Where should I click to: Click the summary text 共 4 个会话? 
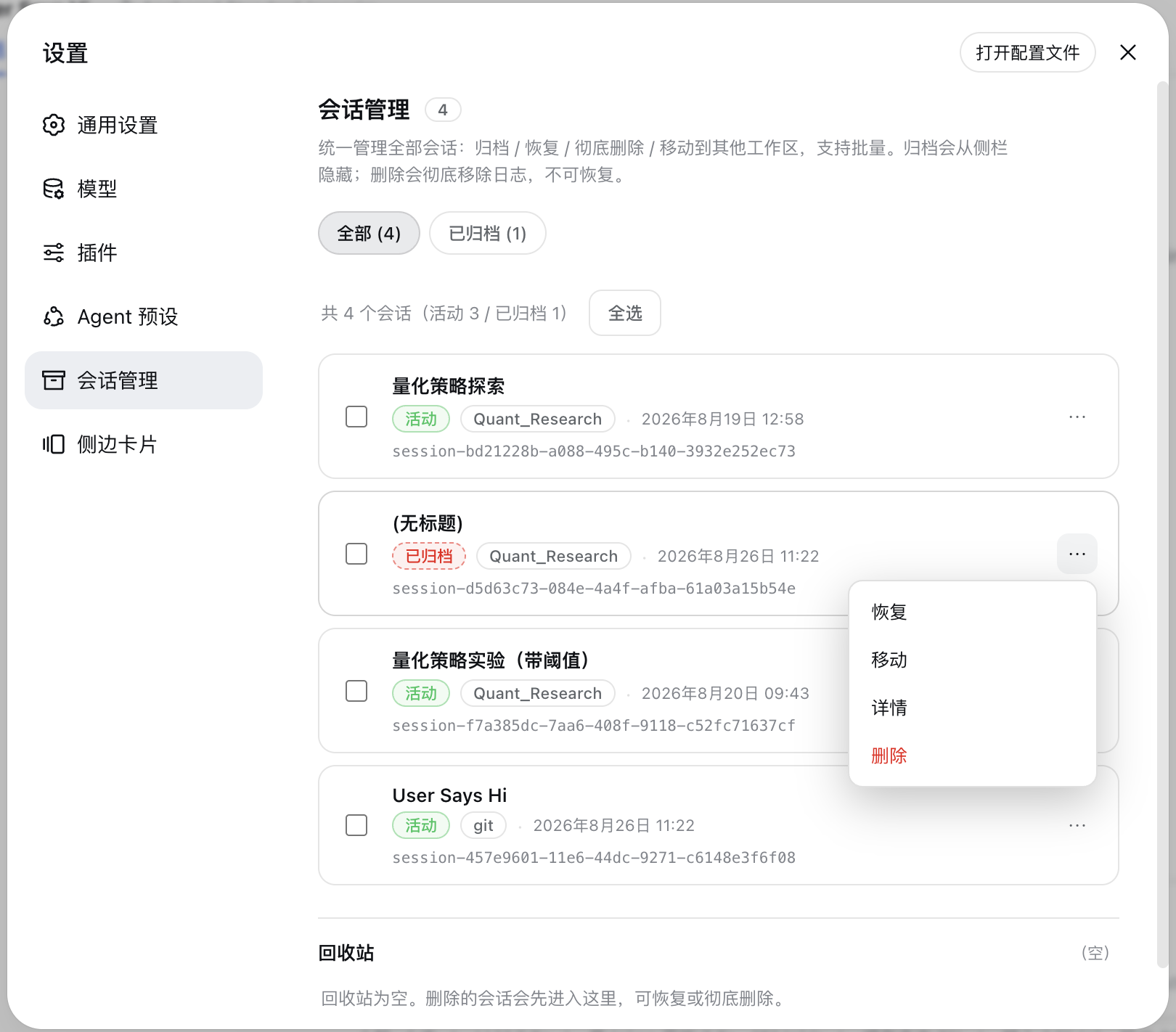click(444, 313)
